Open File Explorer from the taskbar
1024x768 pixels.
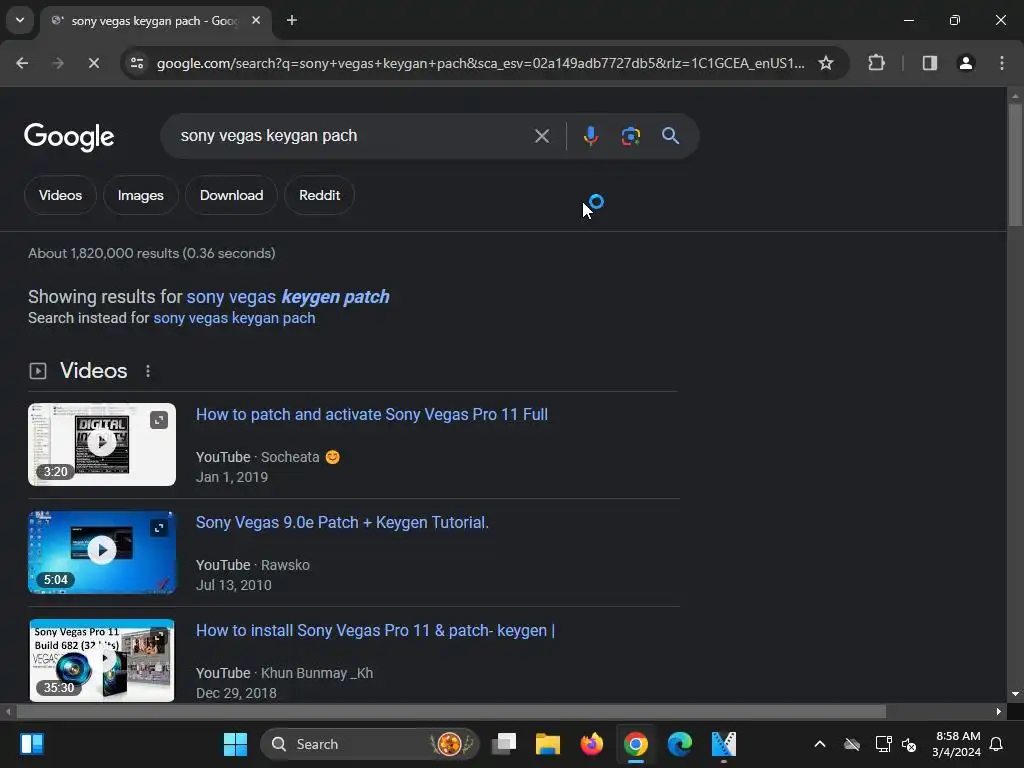[x=547, y=744]
